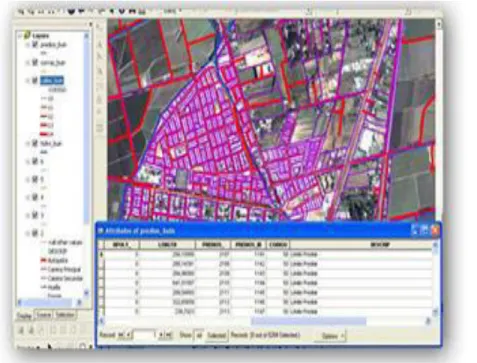
Task: Open the Autopista red line symbol
Action: click(43, 260)
